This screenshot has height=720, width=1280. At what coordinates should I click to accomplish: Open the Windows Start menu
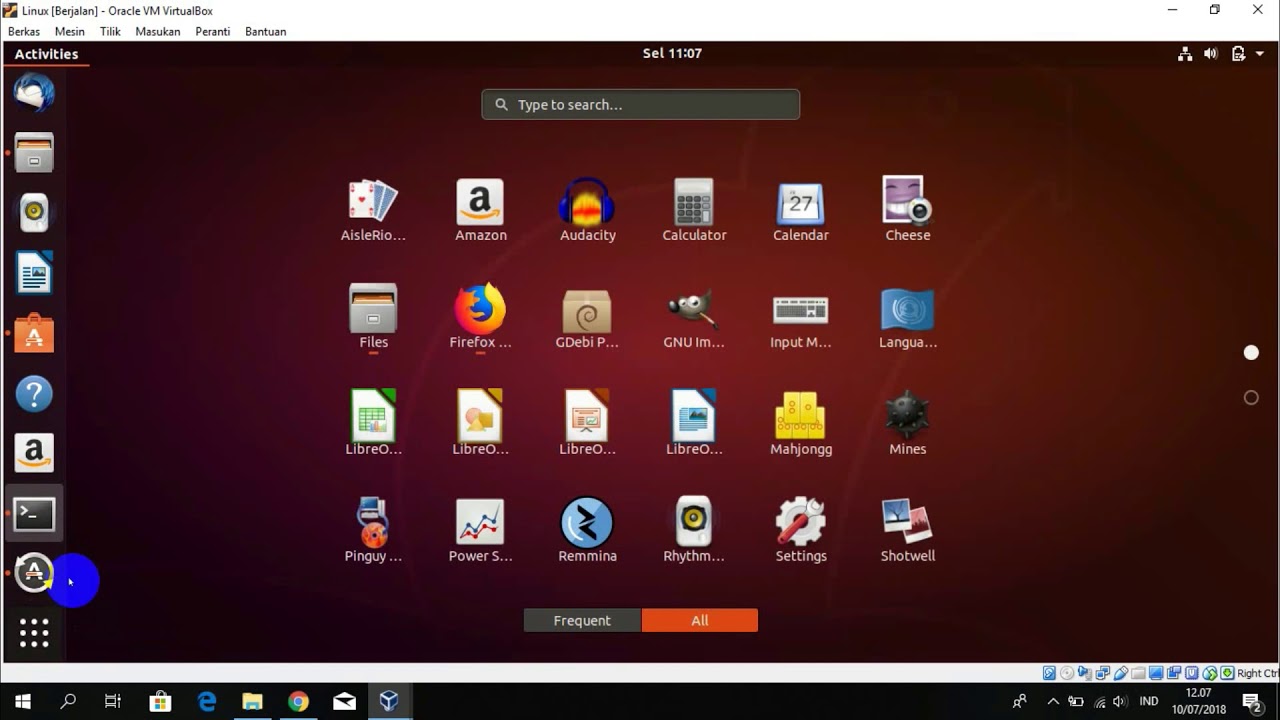point(22,701)
